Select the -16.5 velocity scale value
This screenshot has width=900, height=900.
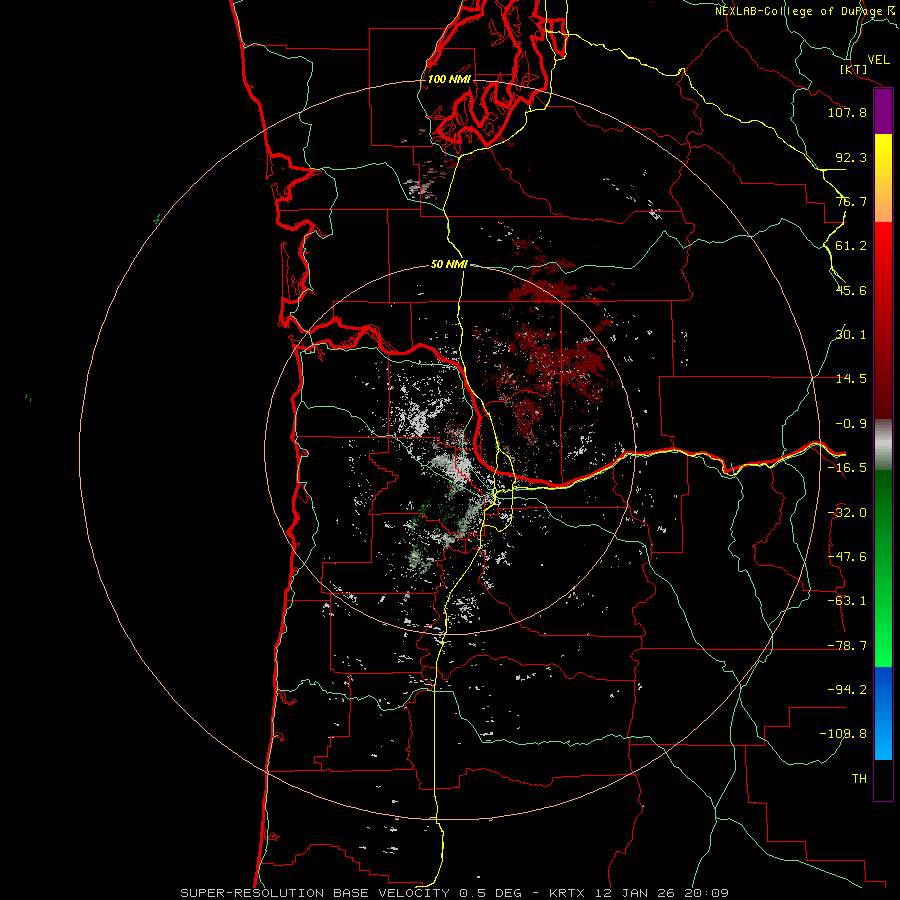click(847, 468)
